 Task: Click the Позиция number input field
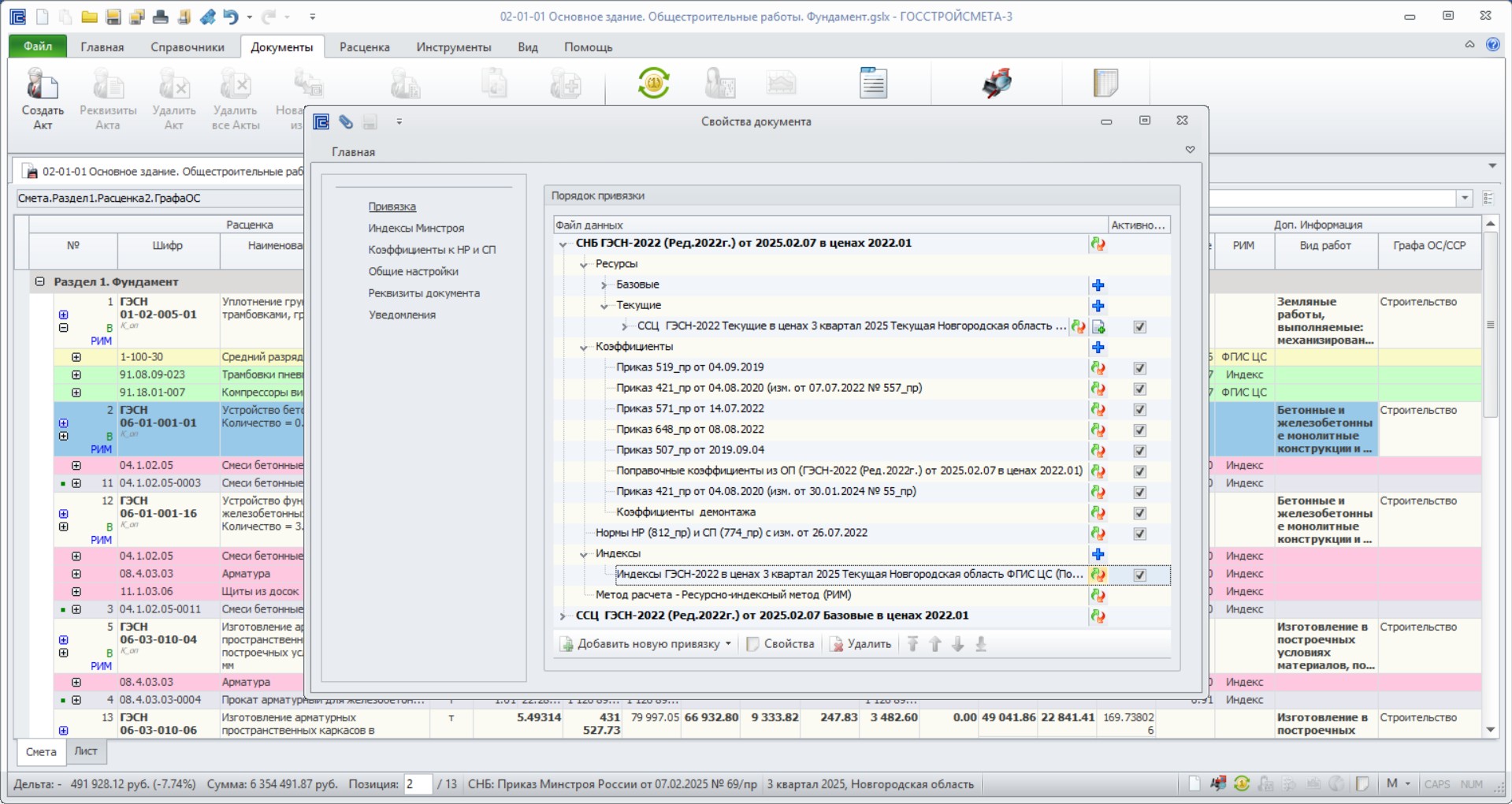[x=418, y=784]
